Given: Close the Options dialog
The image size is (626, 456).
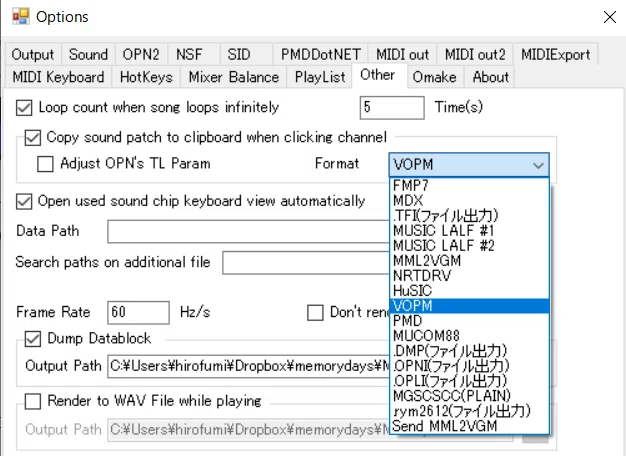Looking at the screenshot, I should (x=610, y=17).
